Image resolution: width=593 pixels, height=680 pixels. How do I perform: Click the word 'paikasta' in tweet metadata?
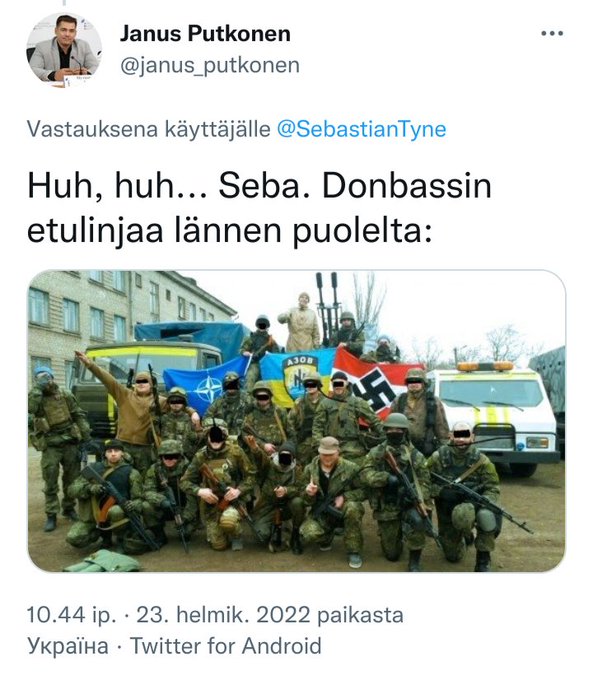click(360, 615)
